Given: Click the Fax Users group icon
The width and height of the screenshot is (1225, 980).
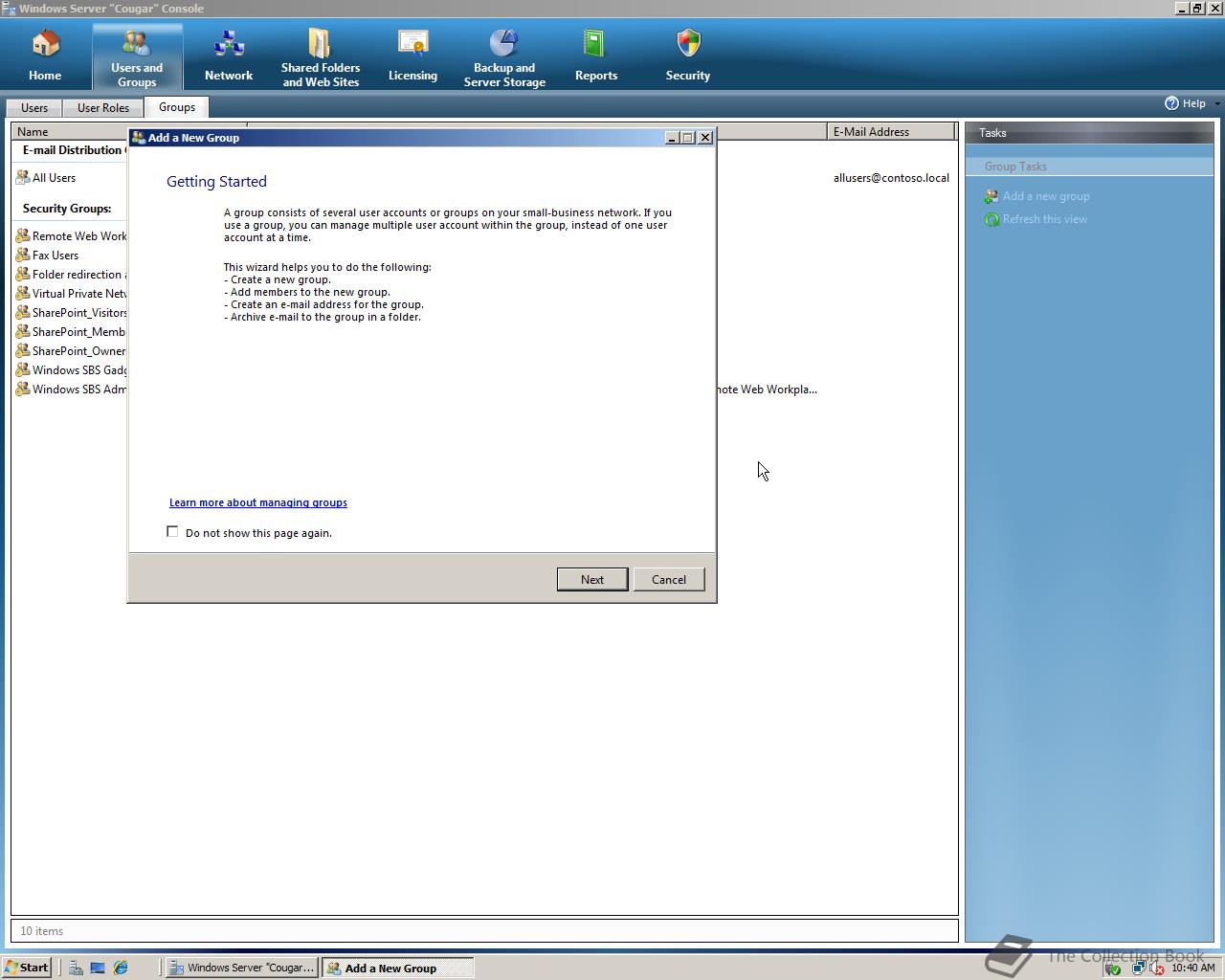Looking at the screenshot, I should 23,256.
